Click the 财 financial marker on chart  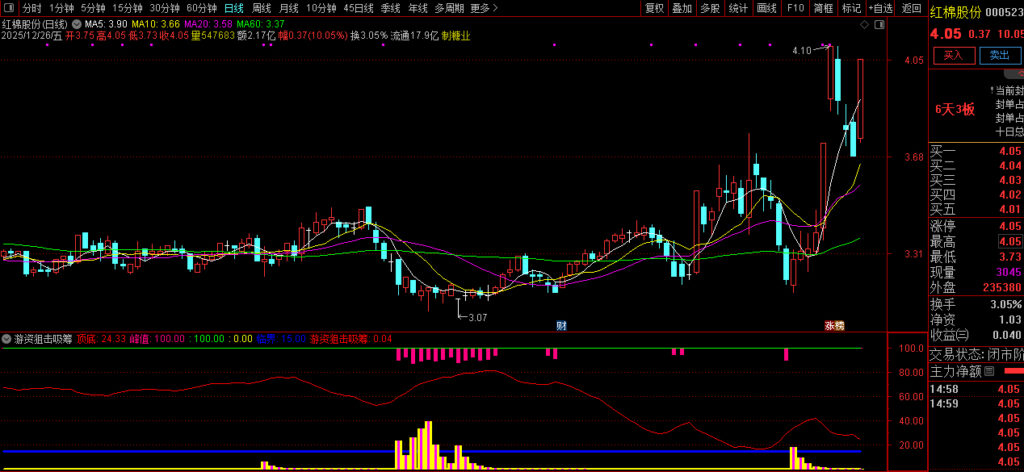pyautogui.click(x=561, y=325)
